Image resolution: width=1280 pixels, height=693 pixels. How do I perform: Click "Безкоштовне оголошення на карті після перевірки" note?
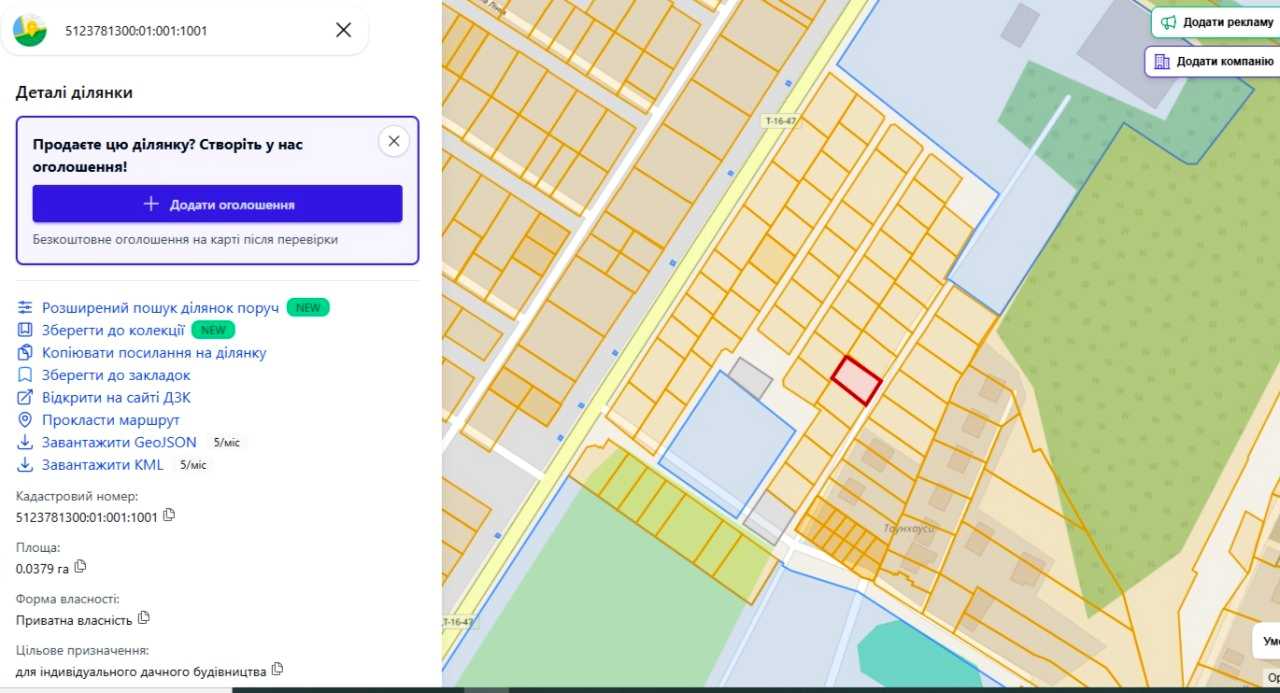pyautogui.click(x=185, y=240)
